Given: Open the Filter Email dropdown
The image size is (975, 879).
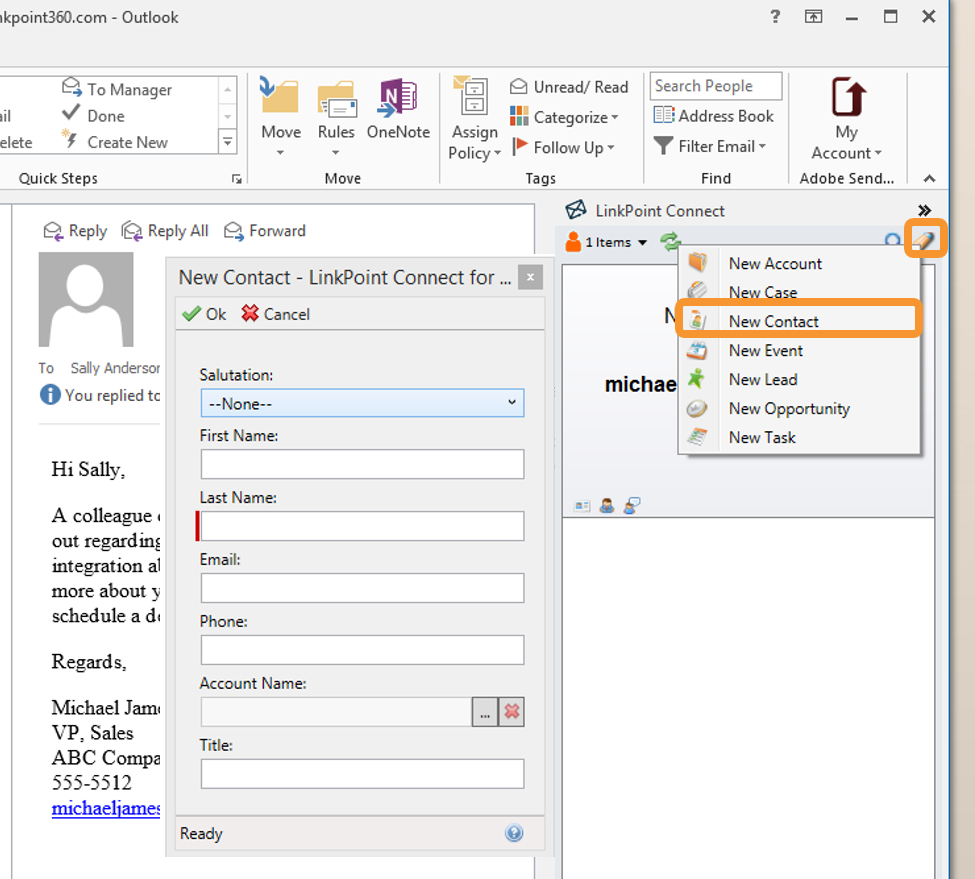Looking at the screenshot, I should click(x=710, y=146).
